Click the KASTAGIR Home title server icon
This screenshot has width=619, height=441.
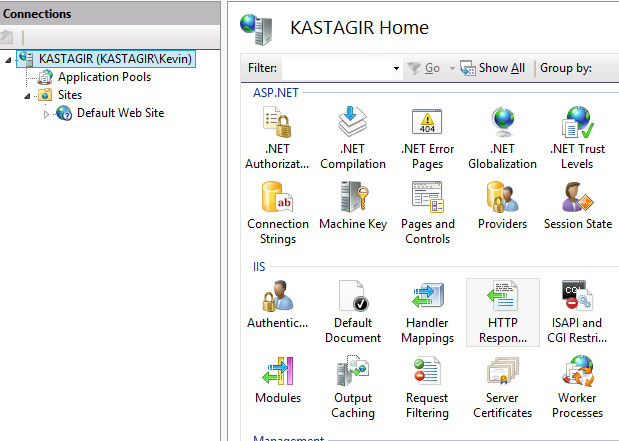(x=256, y=29)
